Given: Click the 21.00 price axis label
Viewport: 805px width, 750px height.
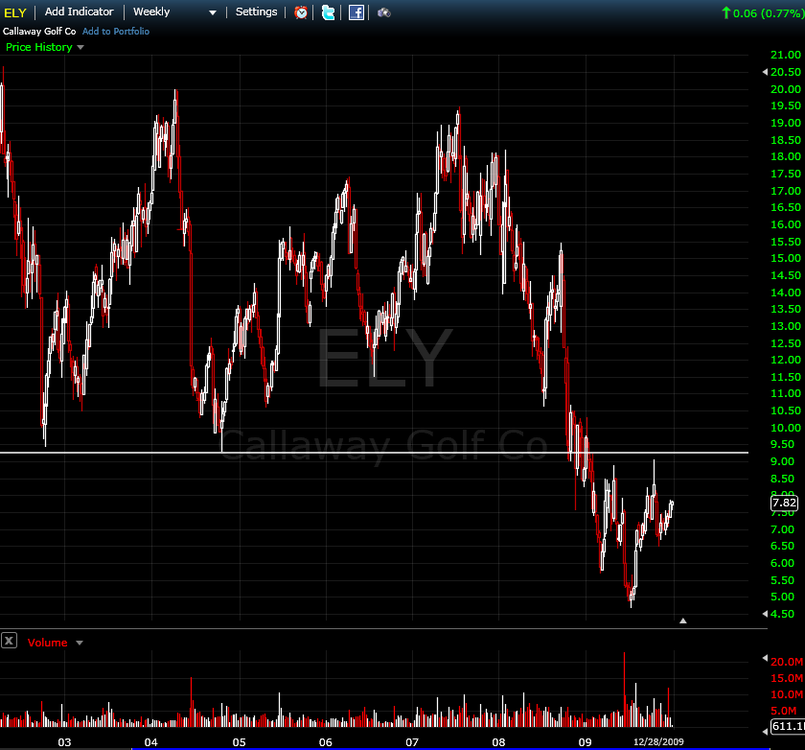Looking at the screenshot, I should (x=785, y=55).
